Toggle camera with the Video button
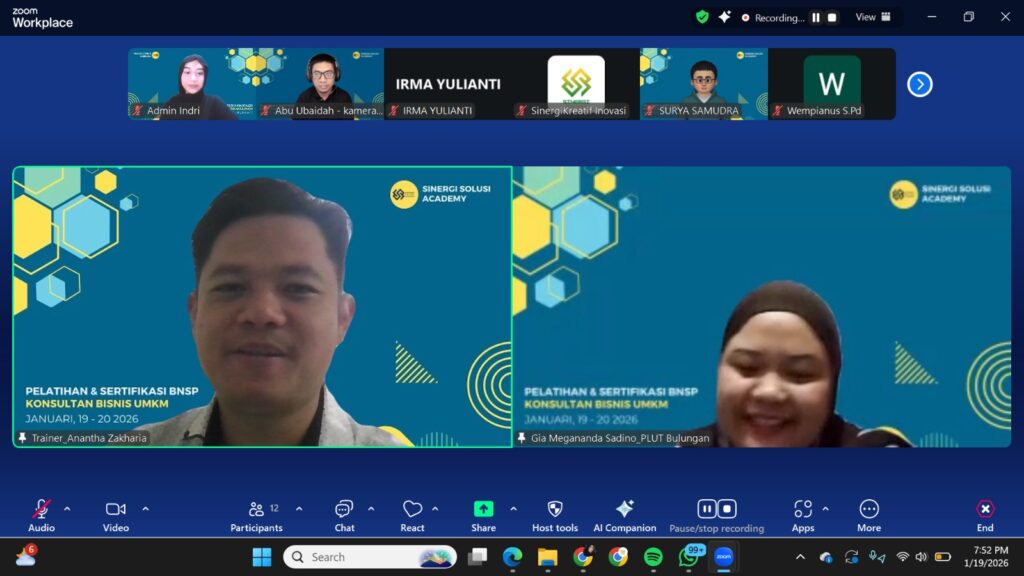This screenshot has height=576, width=1024. (116, 510)
